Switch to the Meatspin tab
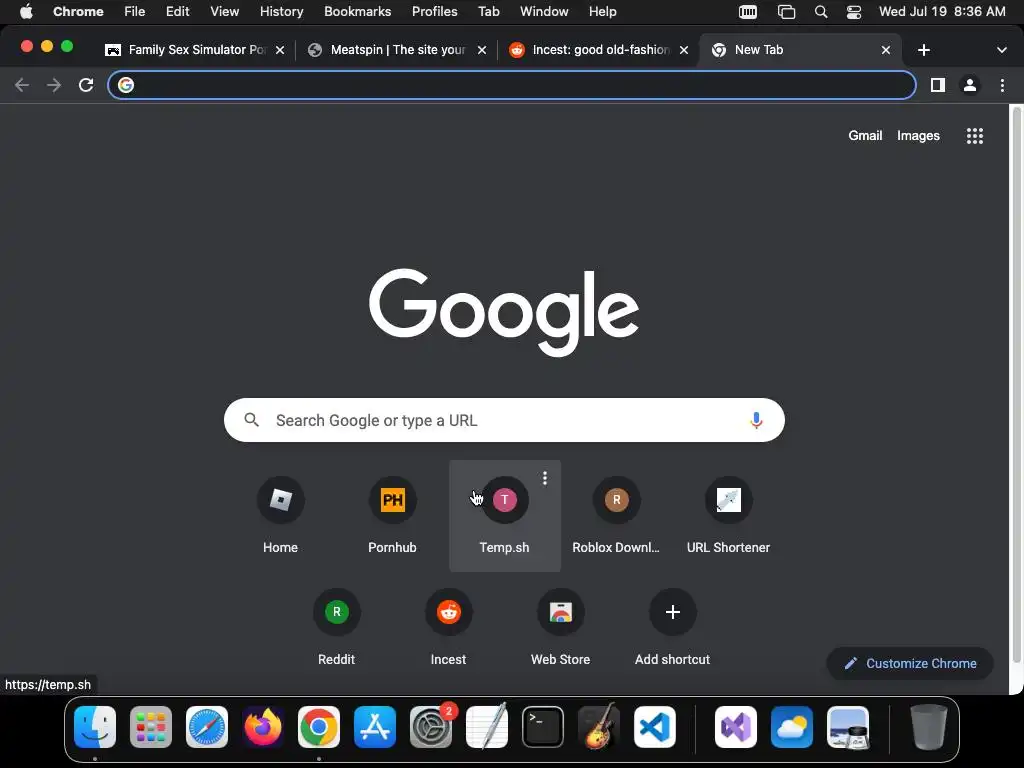1024x768 pixels. (398, 50)
